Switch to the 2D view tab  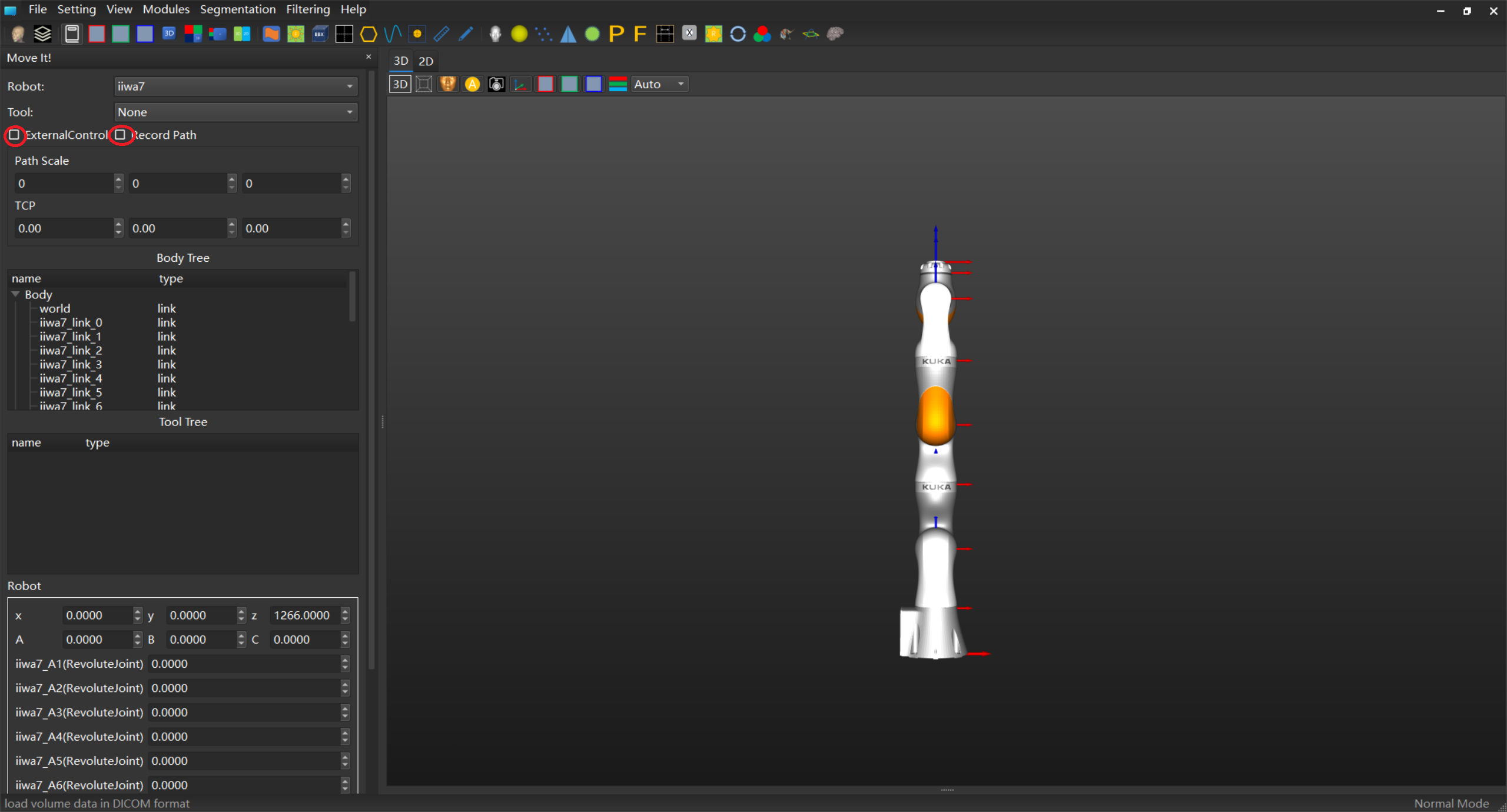click(426, 61)
